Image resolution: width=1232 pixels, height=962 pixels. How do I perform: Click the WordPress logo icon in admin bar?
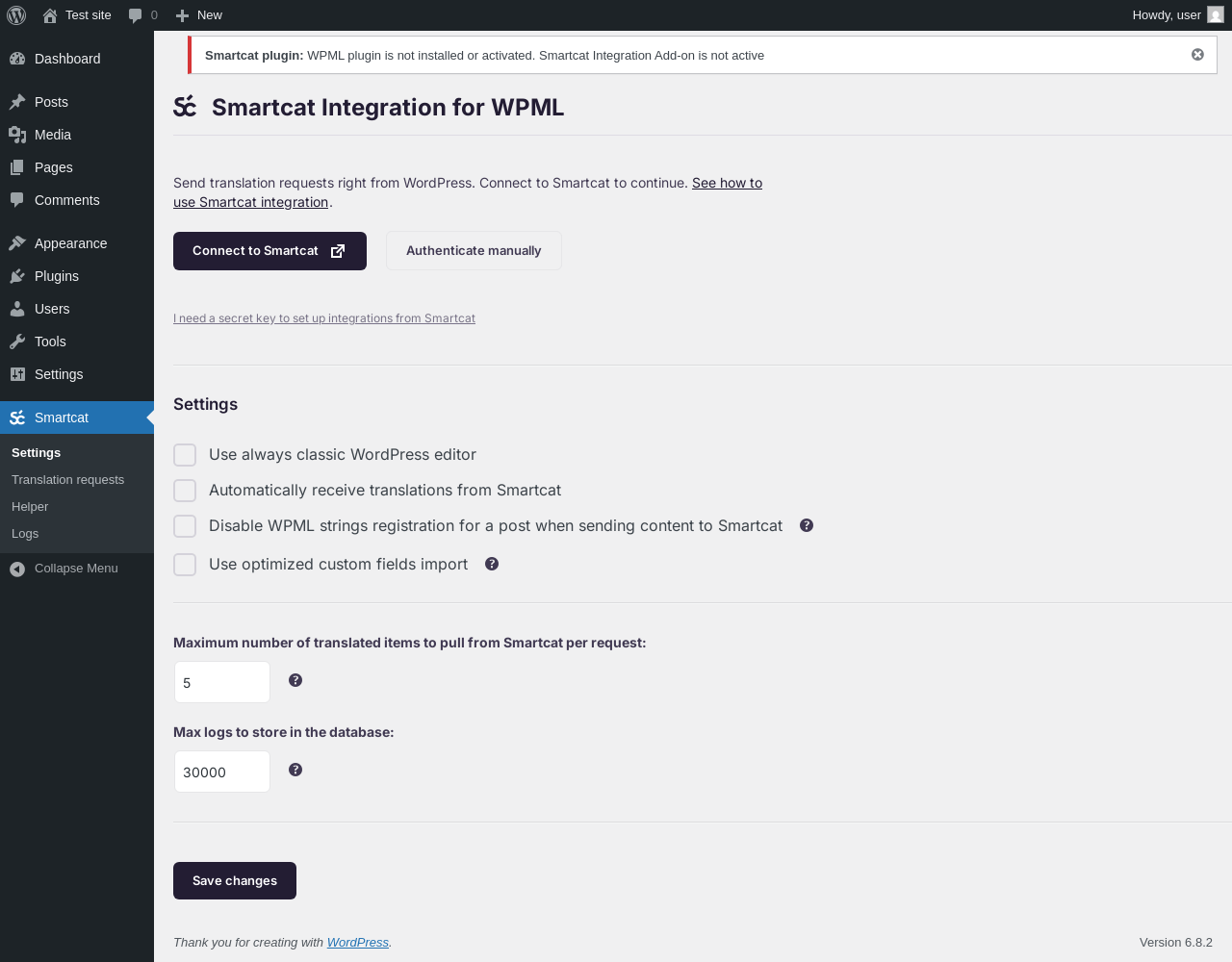coord(16,15)
